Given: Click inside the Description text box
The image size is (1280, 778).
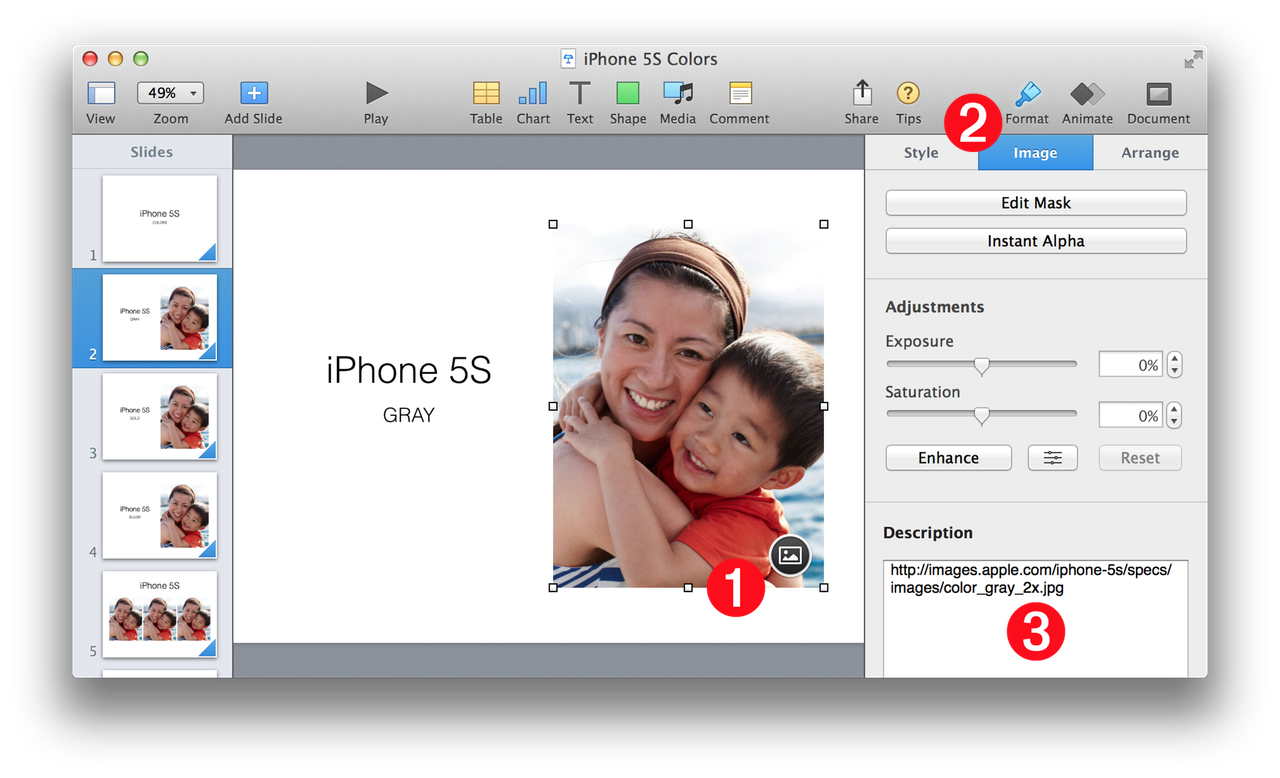Looking at the screenshot, I should [x=1036, y=619].
